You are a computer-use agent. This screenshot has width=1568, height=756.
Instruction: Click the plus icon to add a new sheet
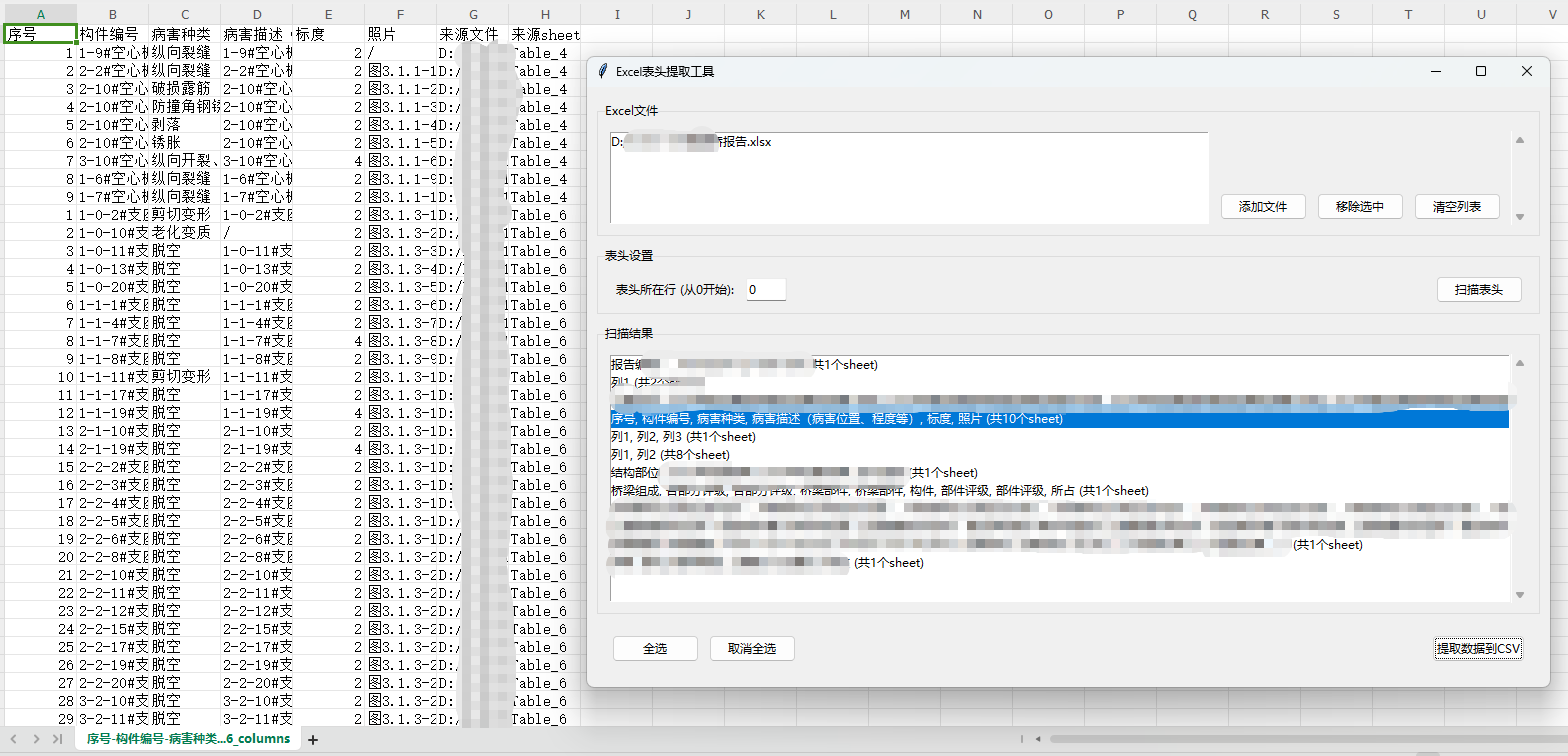[x=313, y=740]
